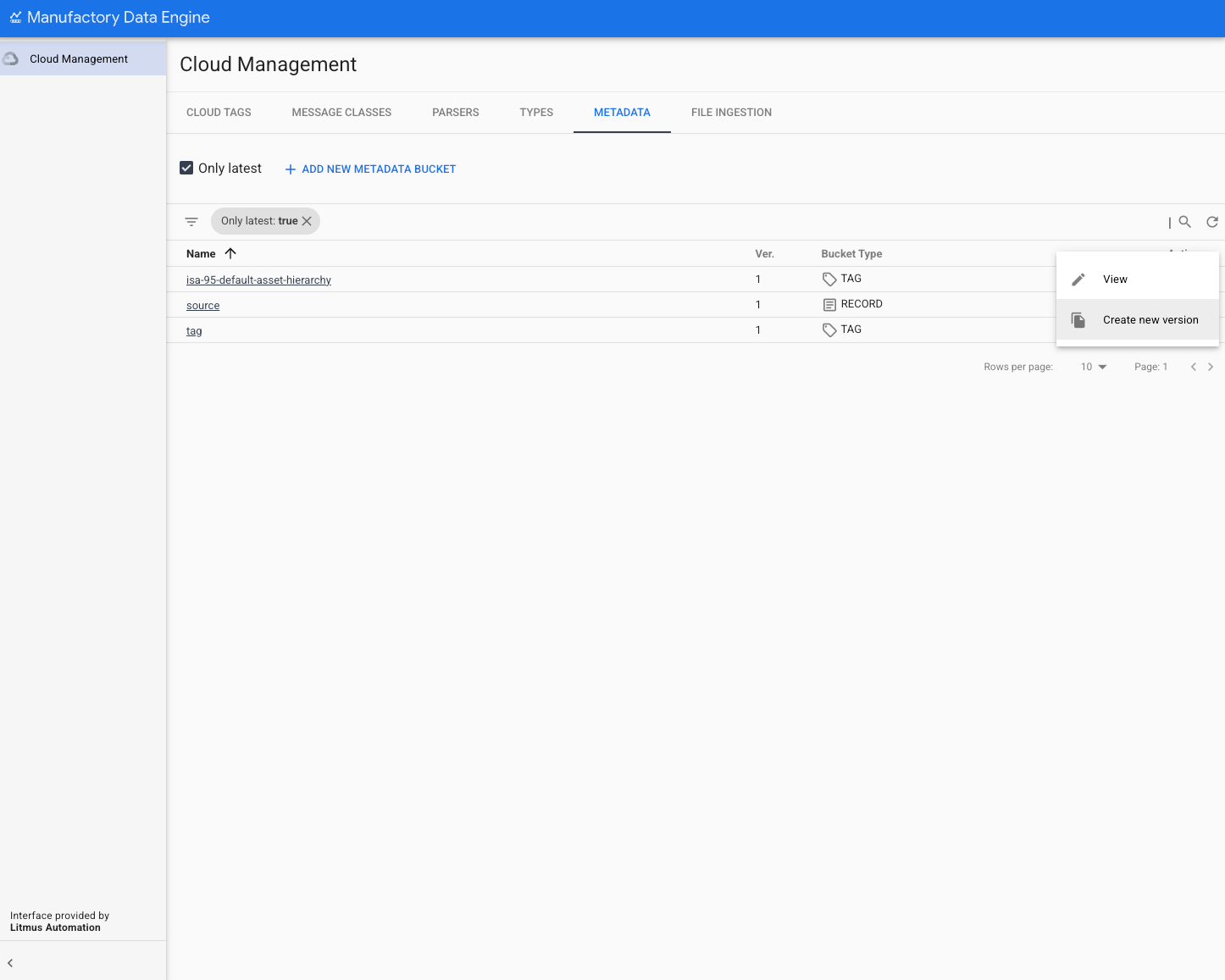Open the filter list icon

[x=191, y=222]
